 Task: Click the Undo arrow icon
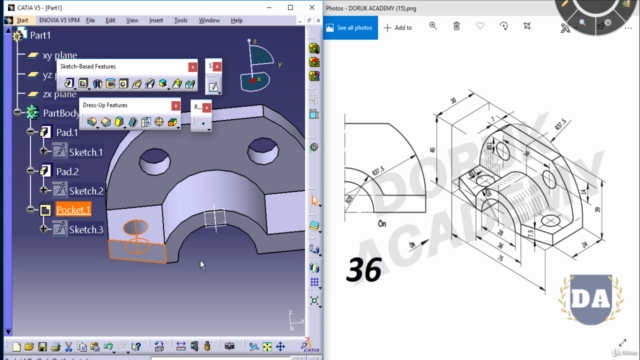[108, 347]
